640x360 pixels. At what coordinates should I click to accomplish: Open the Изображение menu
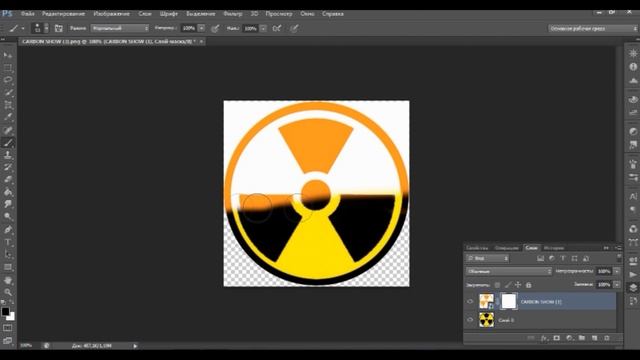click(111, 13)
